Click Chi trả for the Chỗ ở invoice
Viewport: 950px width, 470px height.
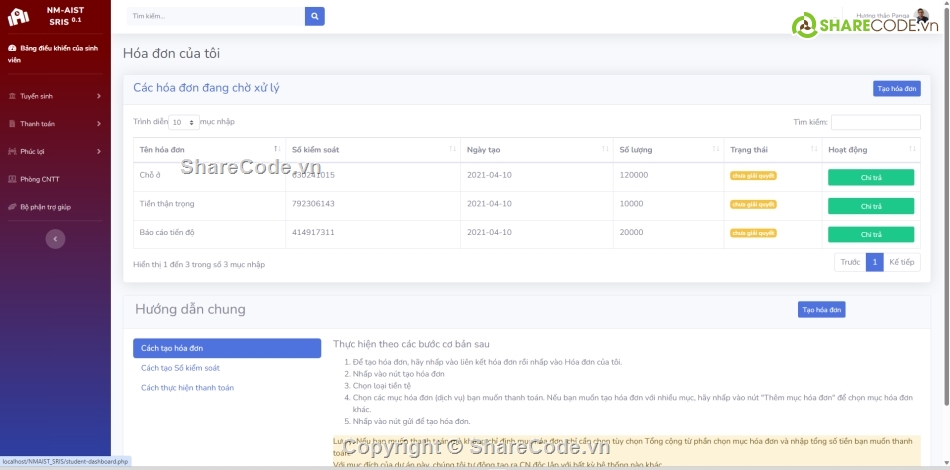click(x=870, y=177)
